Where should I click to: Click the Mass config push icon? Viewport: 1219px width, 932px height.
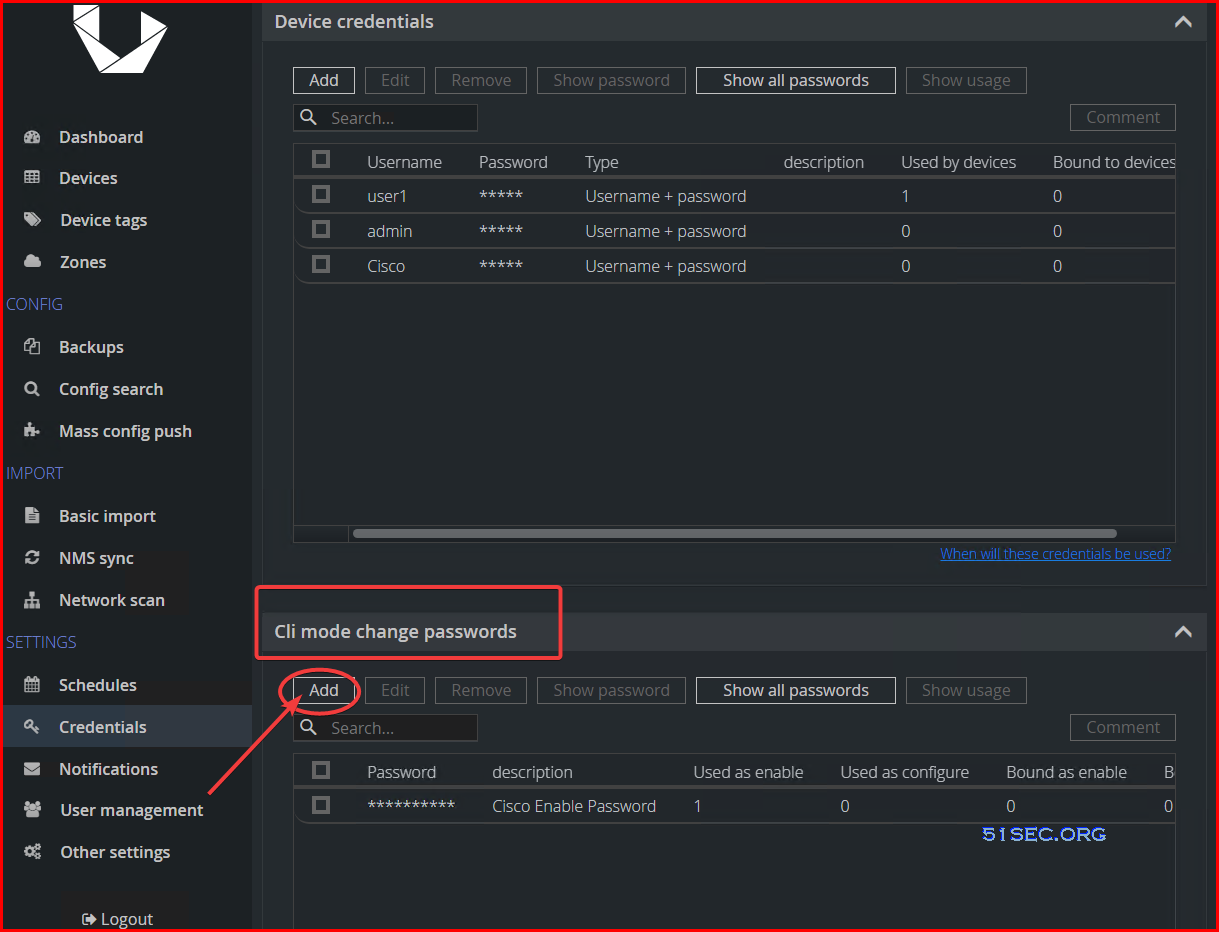(32, 431)
